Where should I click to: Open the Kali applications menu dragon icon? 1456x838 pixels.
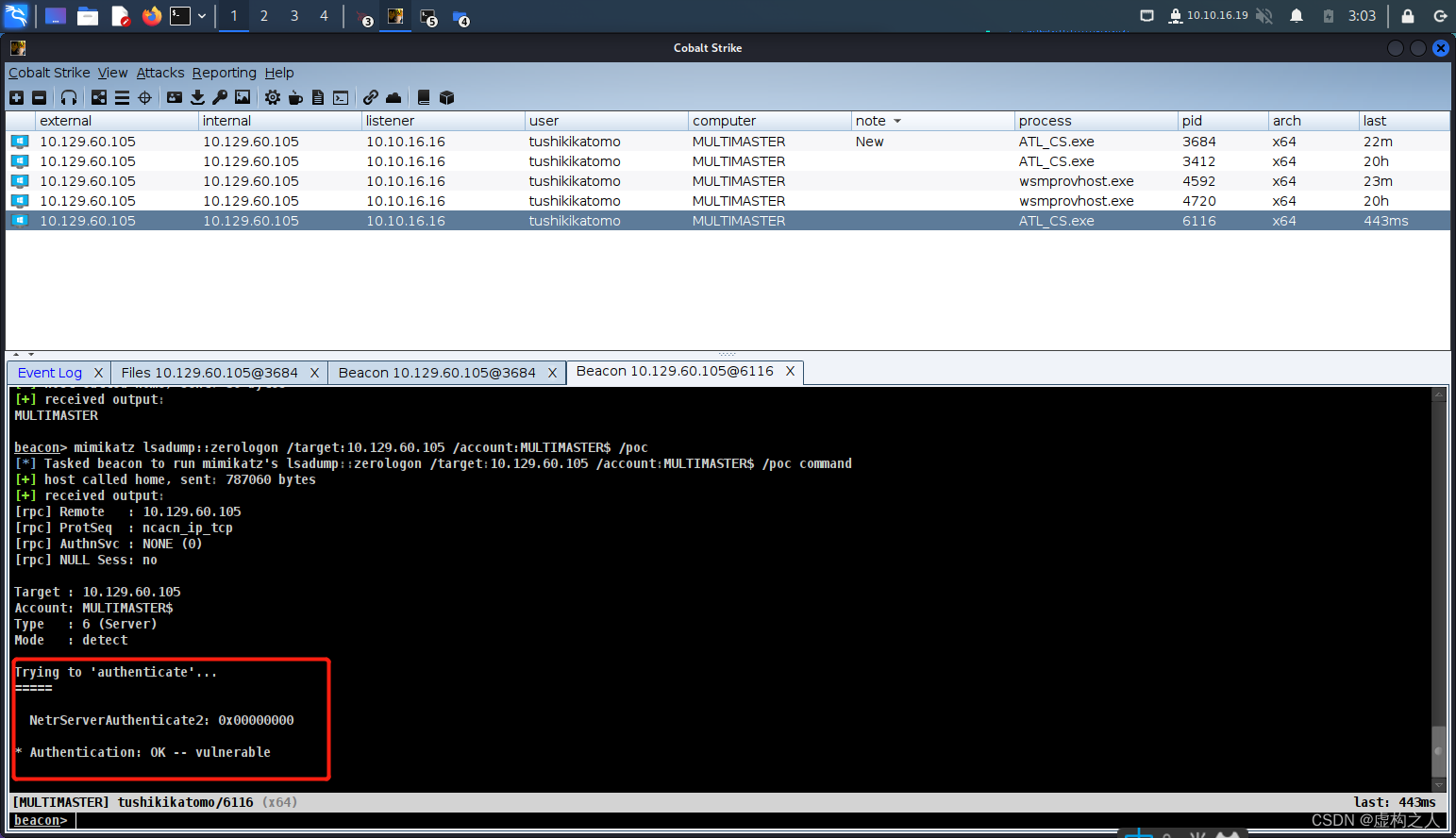tap(17, 16)
